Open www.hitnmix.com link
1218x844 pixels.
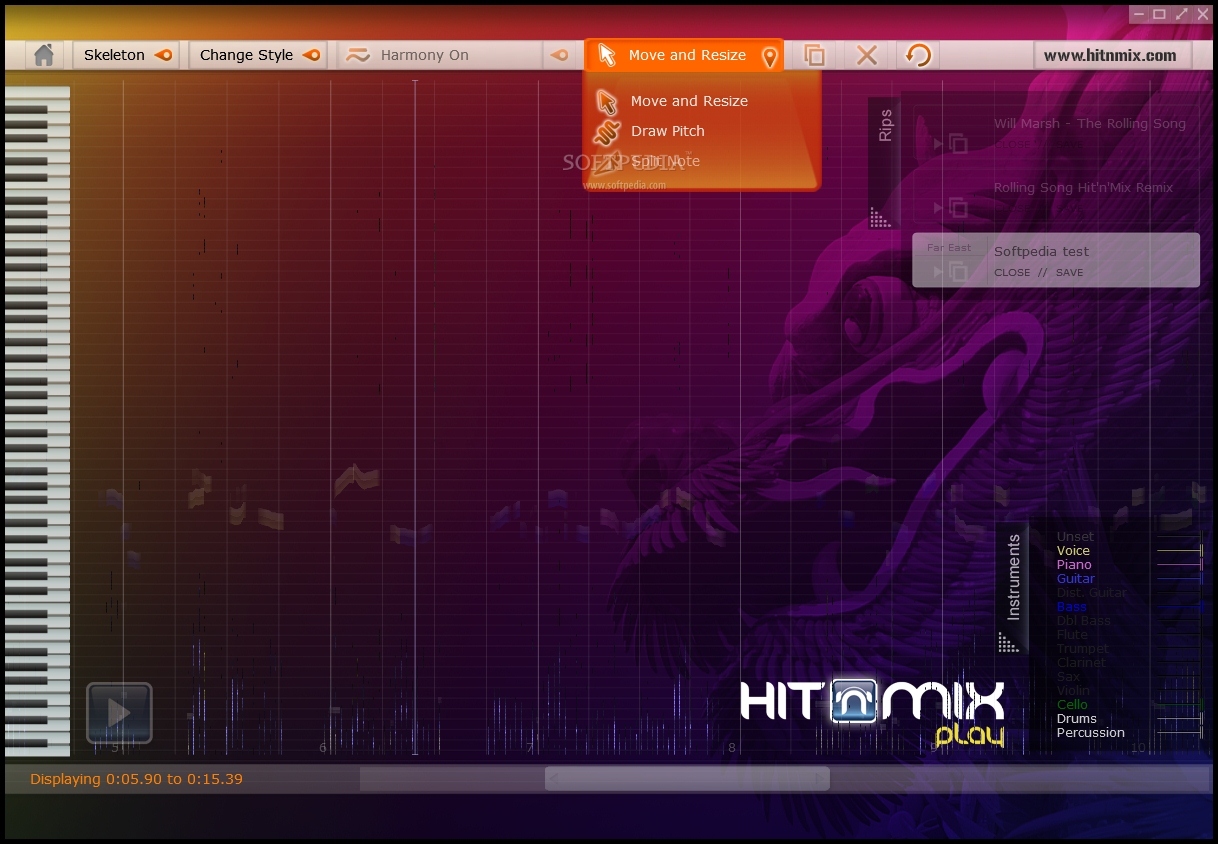[1110, 55]
